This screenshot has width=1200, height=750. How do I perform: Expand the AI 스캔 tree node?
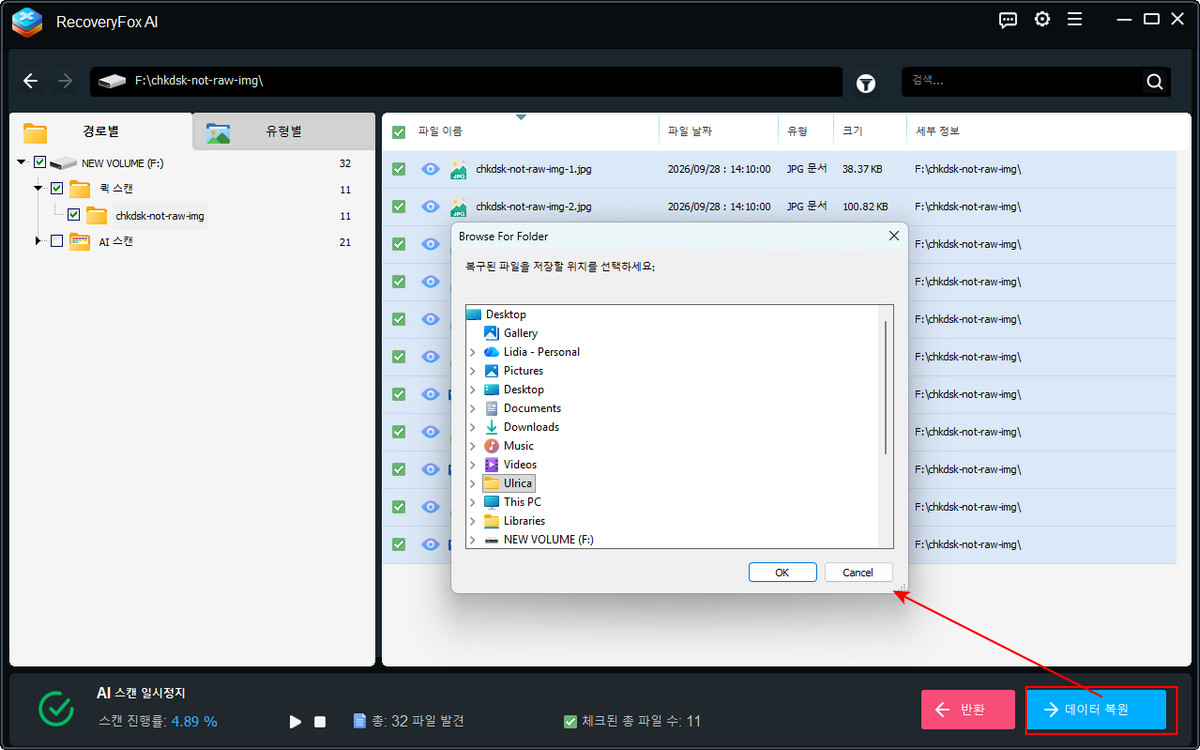(x=38, y=241)
